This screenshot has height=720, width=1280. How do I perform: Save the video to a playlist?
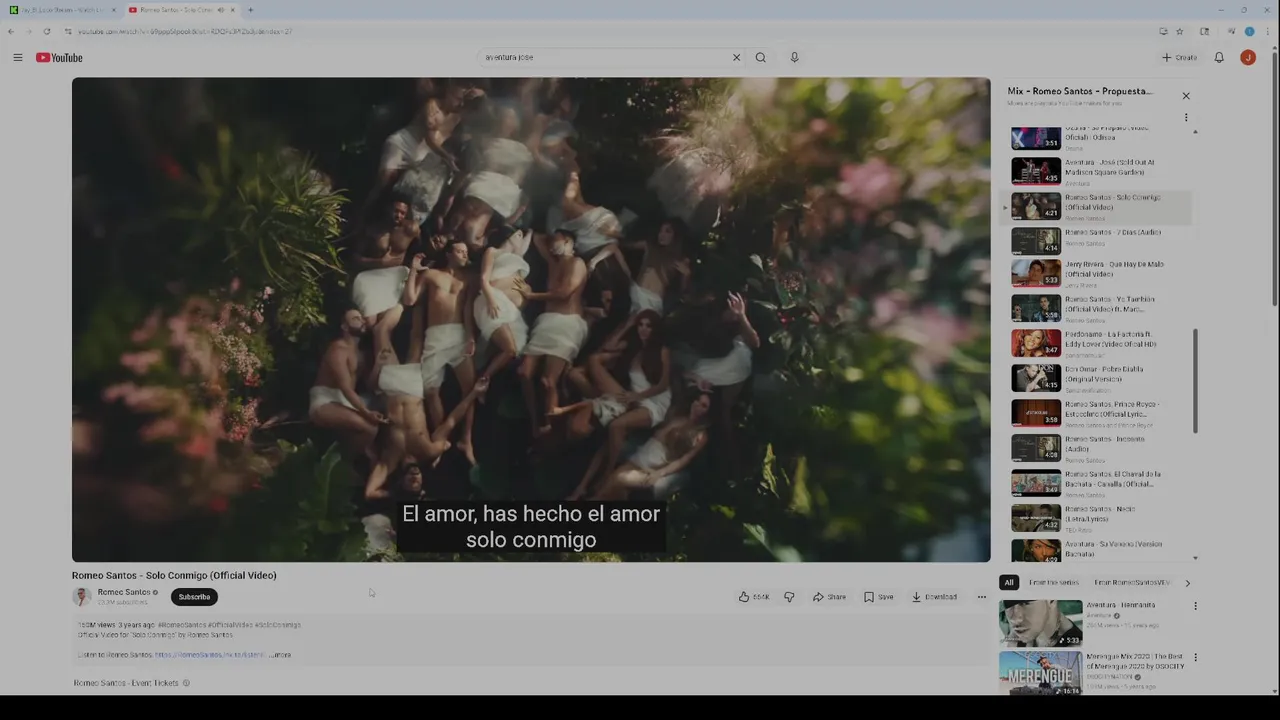879,597
